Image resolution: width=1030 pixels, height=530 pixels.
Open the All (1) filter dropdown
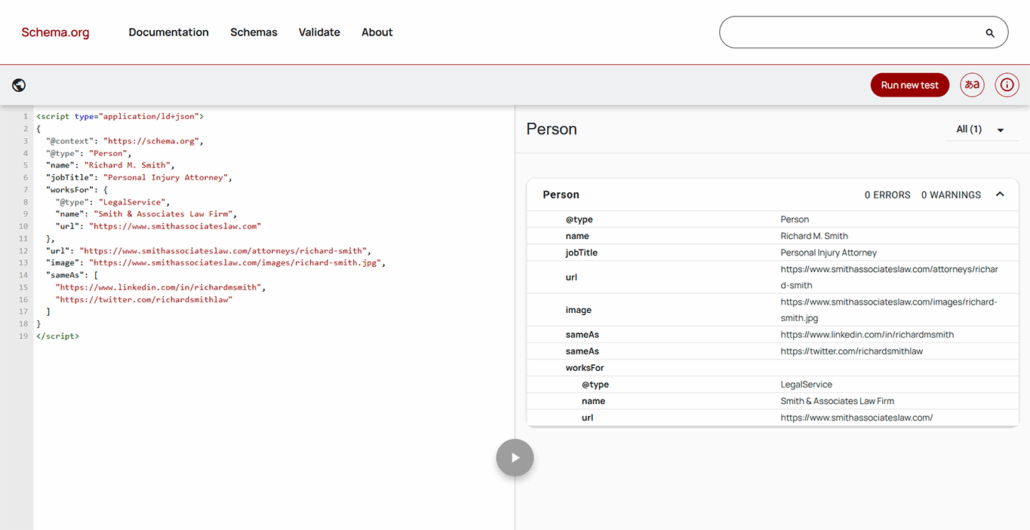[x=980, y=129]
